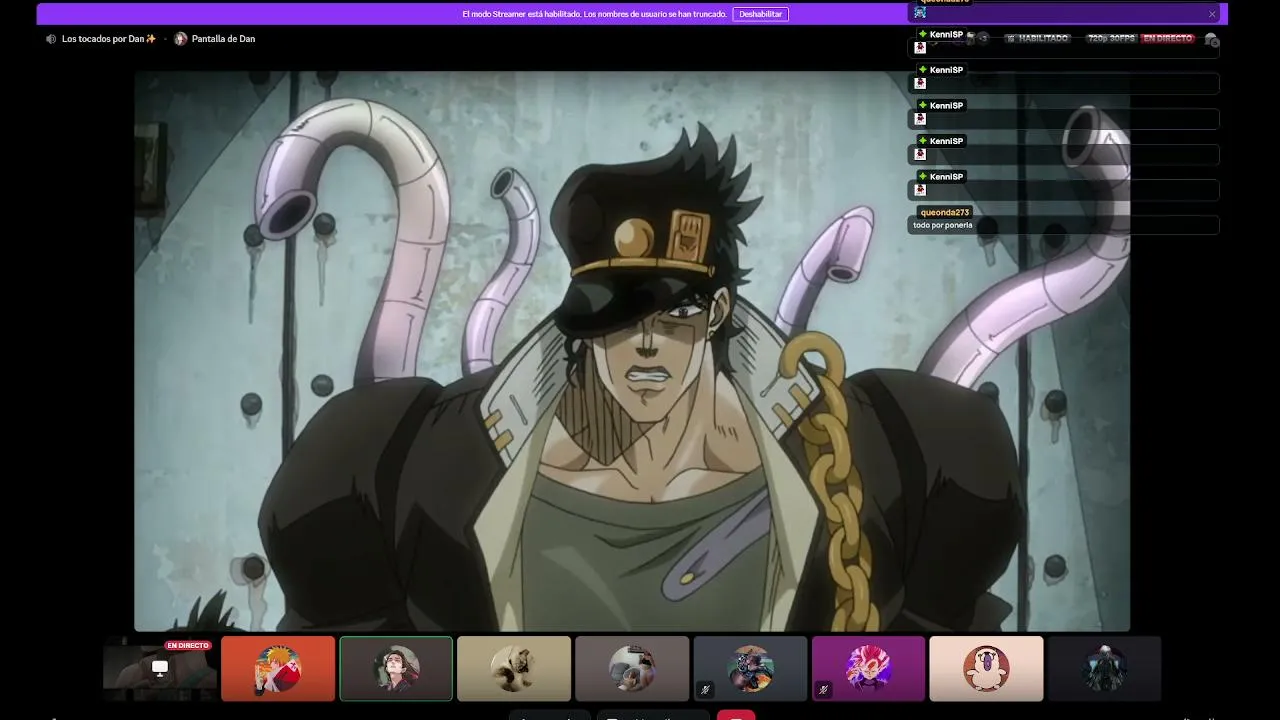Select the beige participant tile with the dog avatar

click(x=514, y=668)
